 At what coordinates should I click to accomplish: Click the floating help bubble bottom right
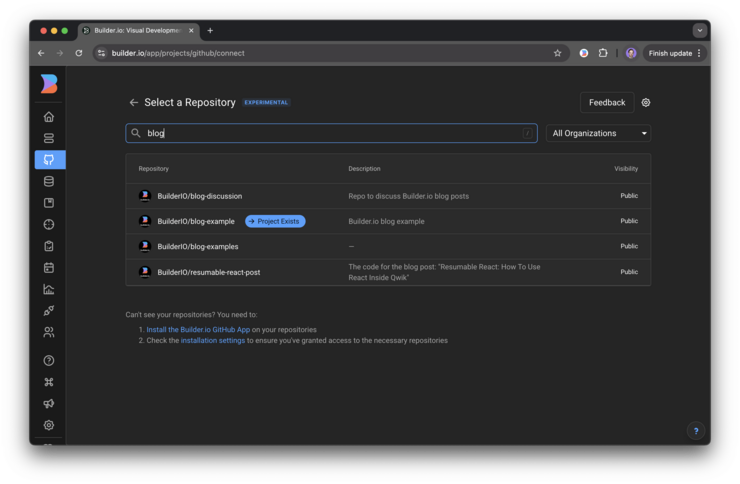point(696,431)
